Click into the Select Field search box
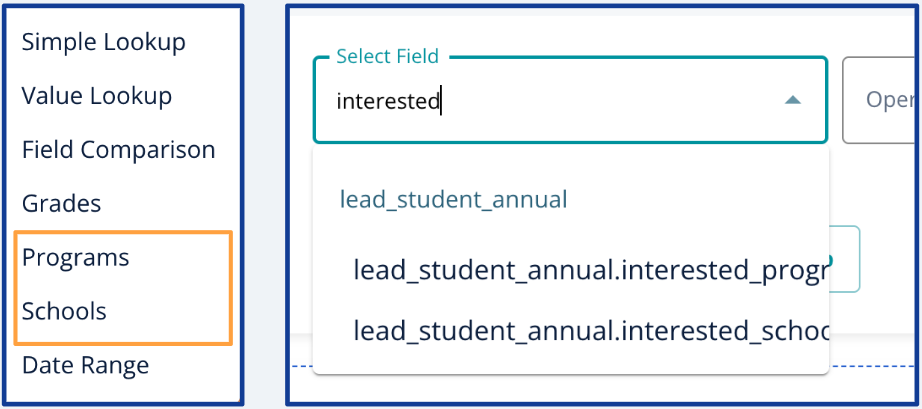922x409 pixels. pyautogui.click(x=570, y=100)
